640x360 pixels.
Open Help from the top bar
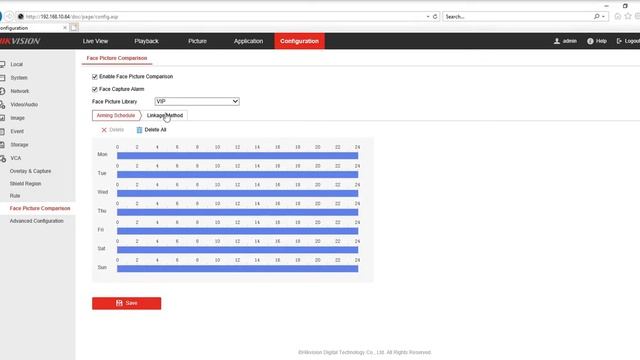pos(597,41)
